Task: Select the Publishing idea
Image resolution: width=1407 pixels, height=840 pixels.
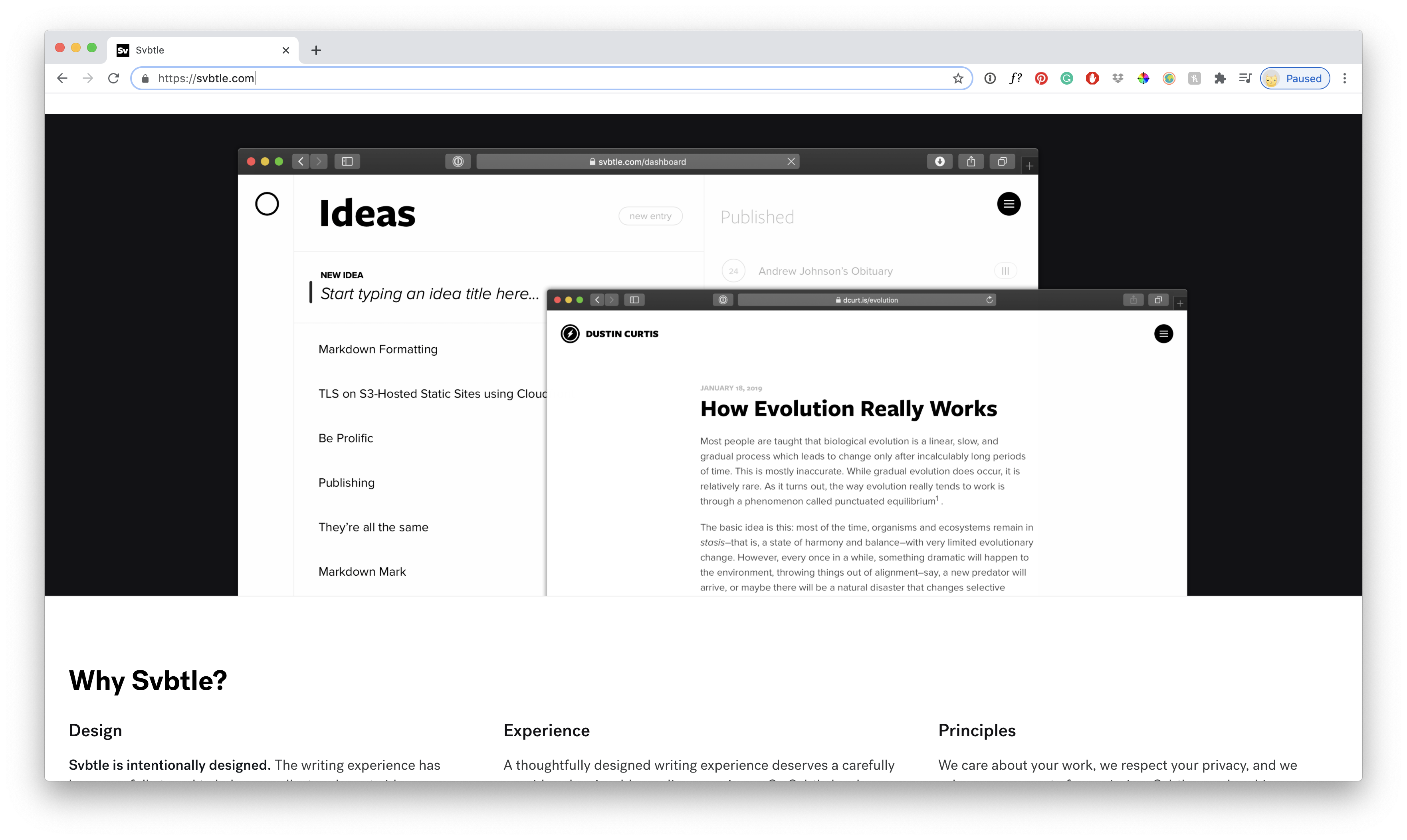Action: click(x=347, y=483)
